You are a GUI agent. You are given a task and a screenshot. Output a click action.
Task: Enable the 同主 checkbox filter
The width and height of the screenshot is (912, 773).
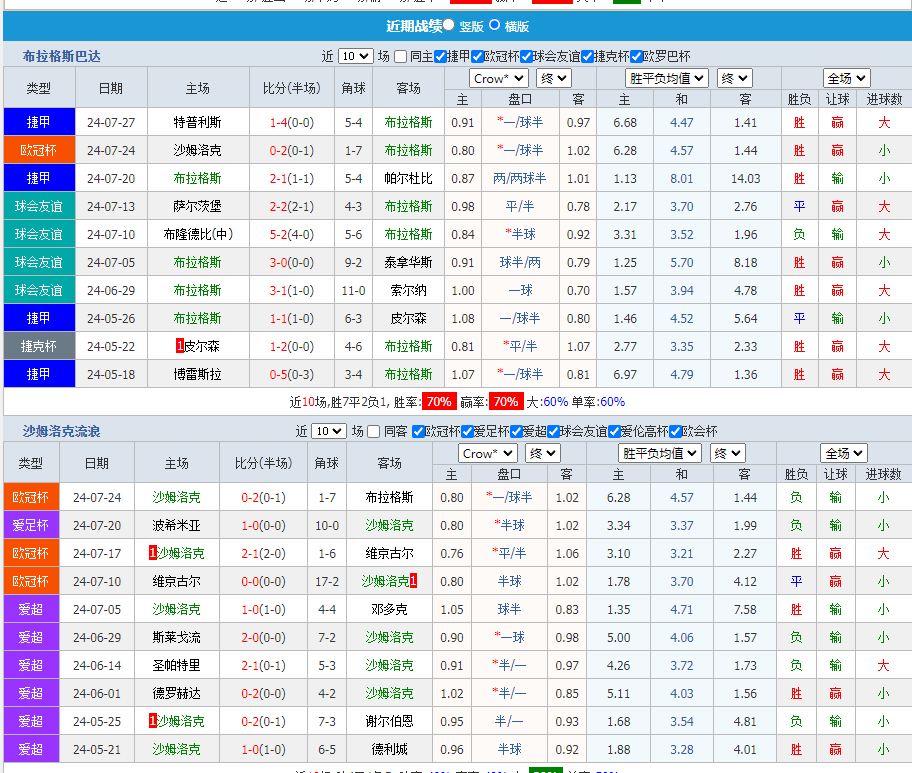(x=400, y=57)
